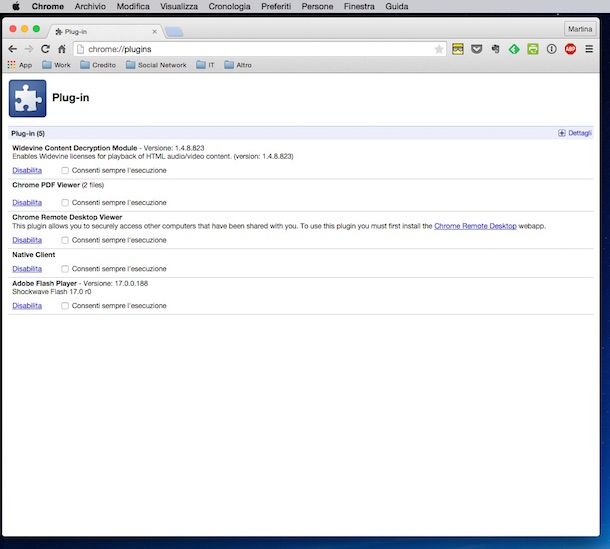The height and width of the screenshot is (549, 610).
Task: Open the Social Network bookmarks folder
Action: [156, 65]
